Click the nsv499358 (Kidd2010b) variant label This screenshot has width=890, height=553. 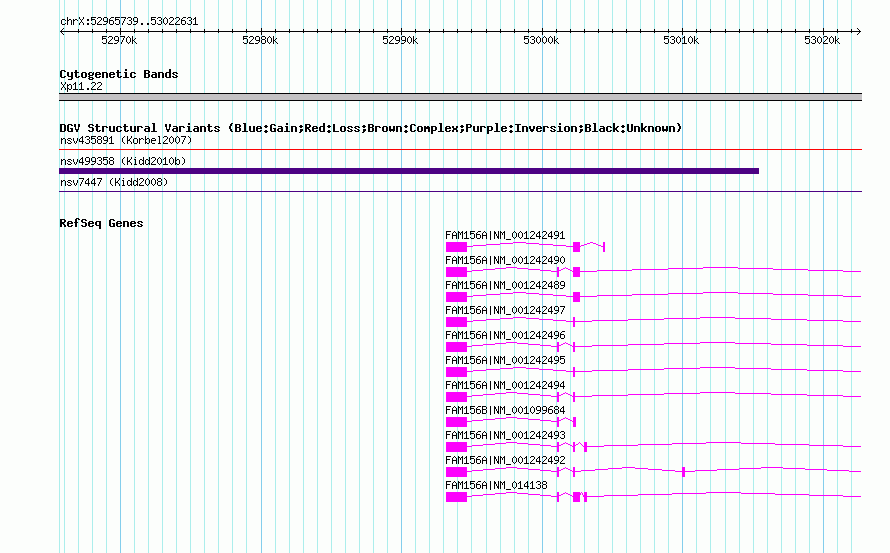pyautogui.click(x=123, y=161)
